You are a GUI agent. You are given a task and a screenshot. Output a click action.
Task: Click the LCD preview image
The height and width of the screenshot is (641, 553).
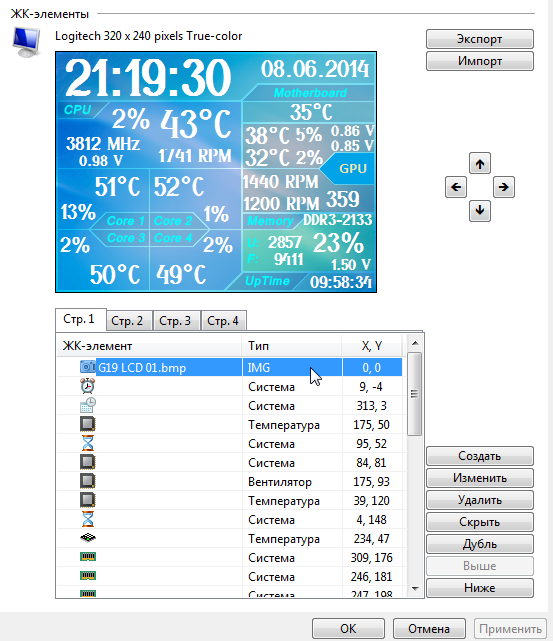click(x=216, y=172)
